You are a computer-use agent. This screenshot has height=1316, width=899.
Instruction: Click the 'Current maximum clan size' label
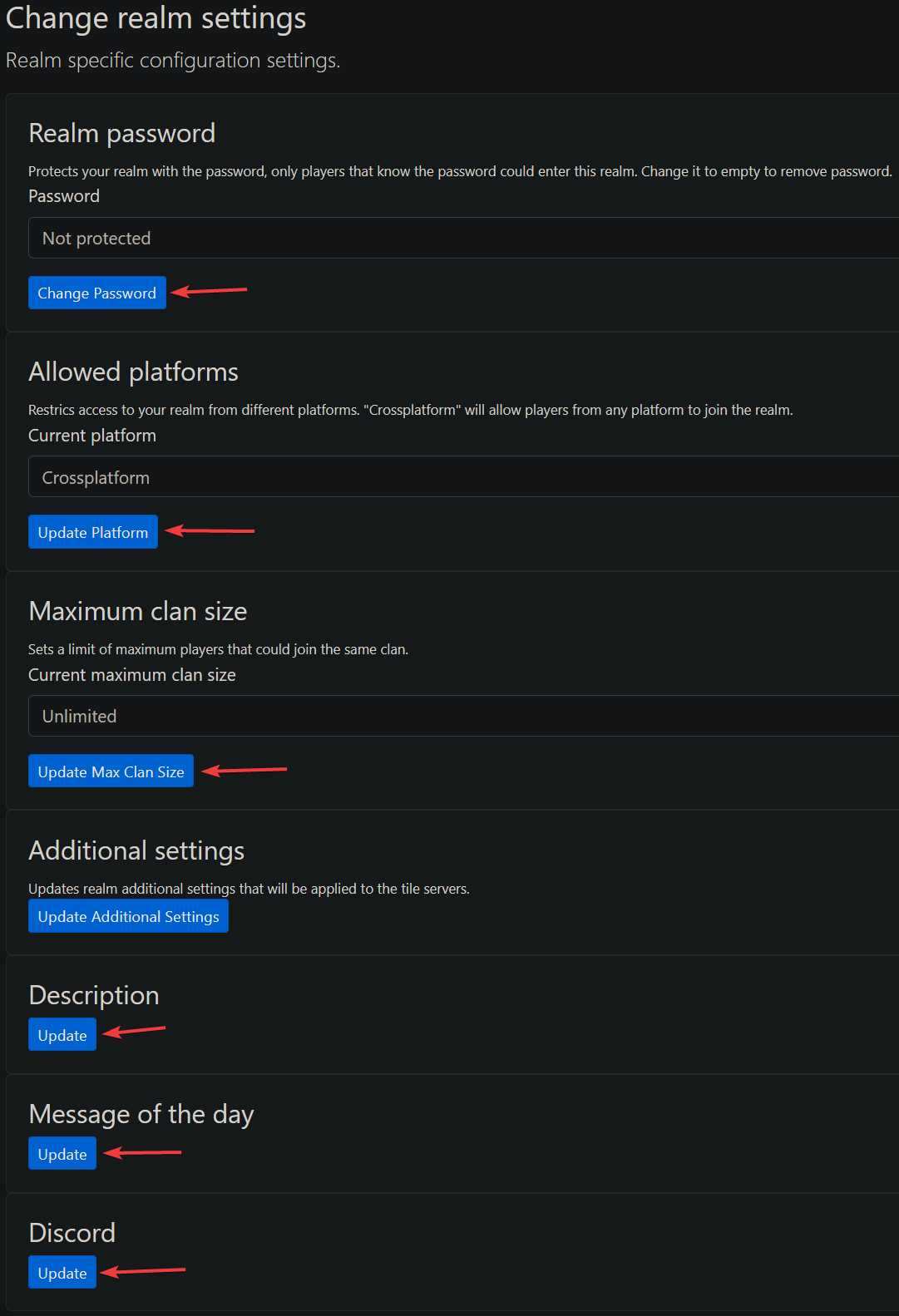(131, 675)
